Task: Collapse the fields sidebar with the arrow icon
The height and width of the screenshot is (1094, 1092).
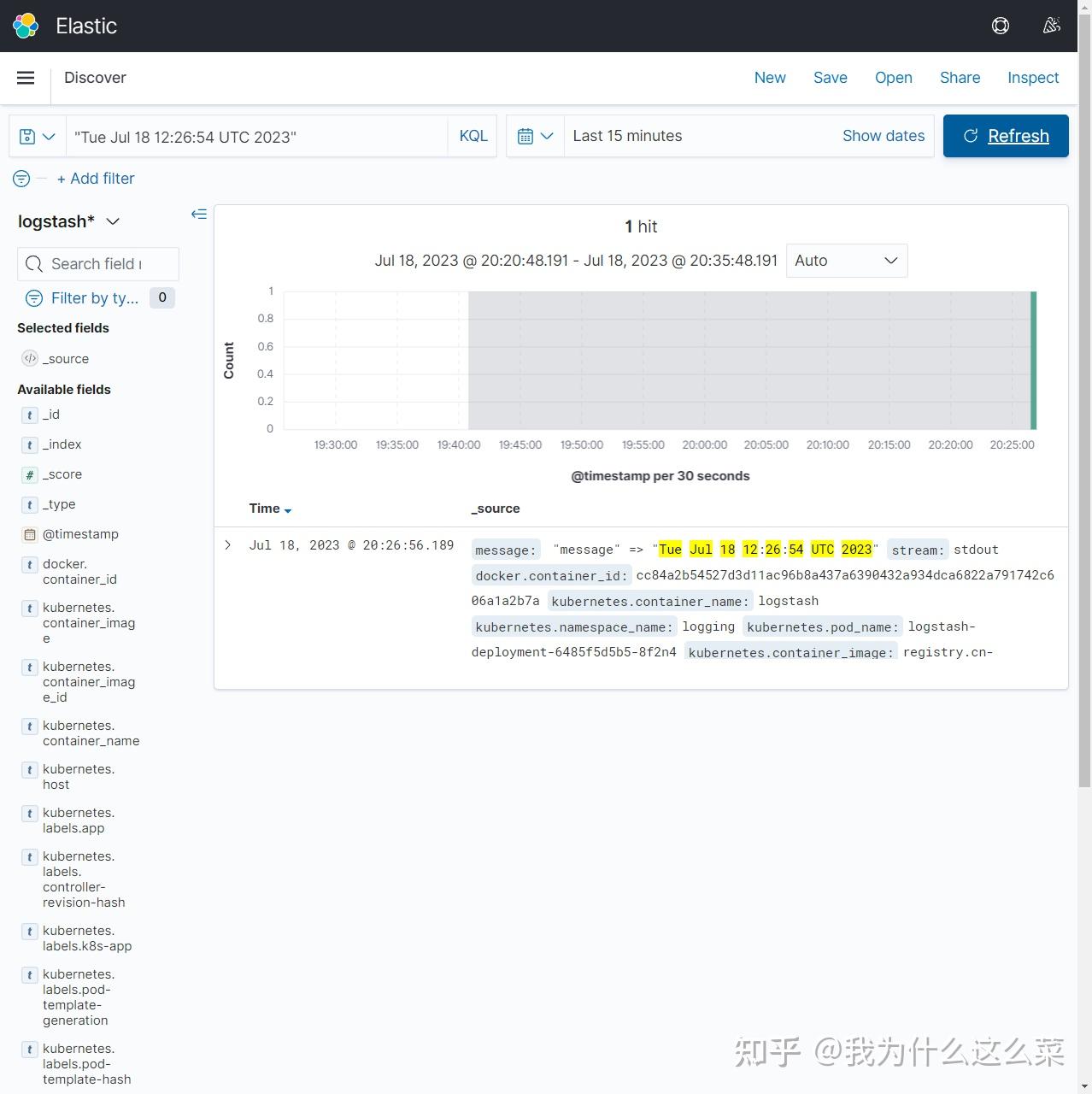Action: (199, 214)
